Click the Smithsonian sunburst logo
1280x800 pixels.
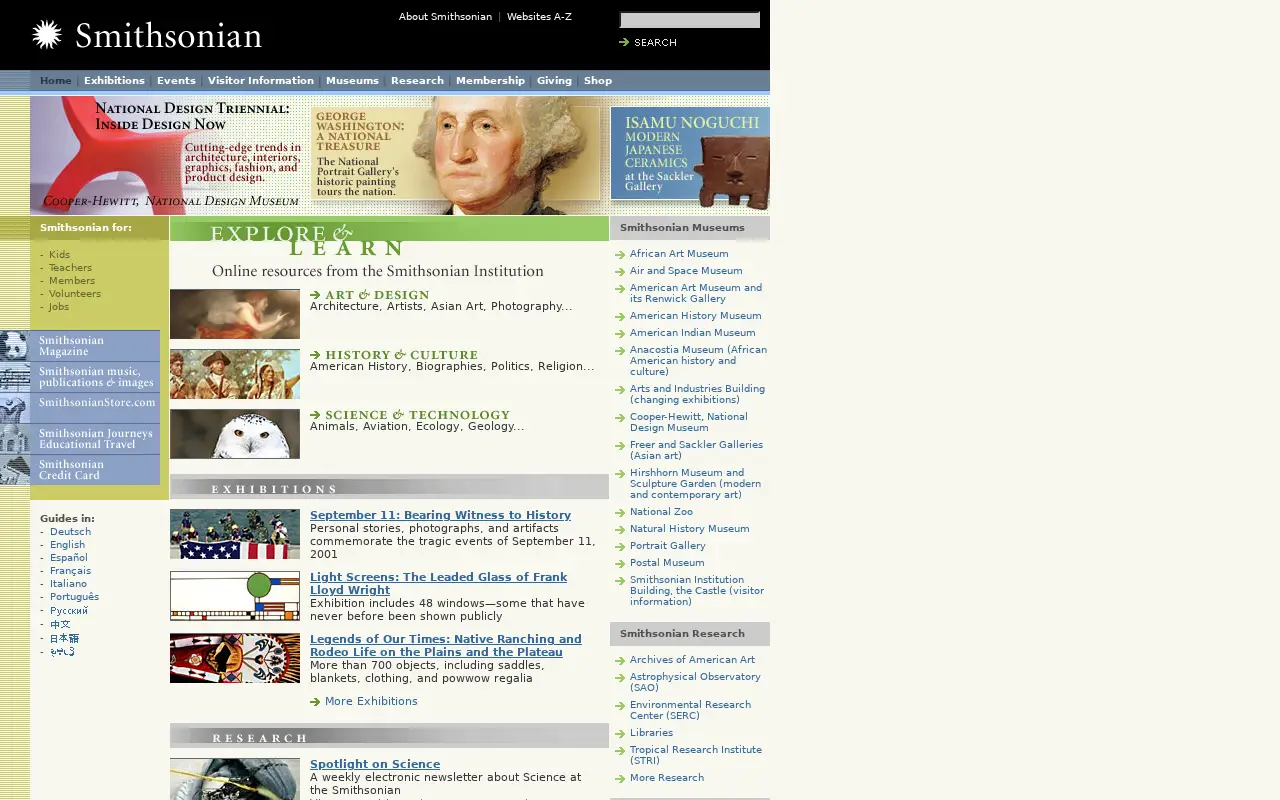point(47,35)
